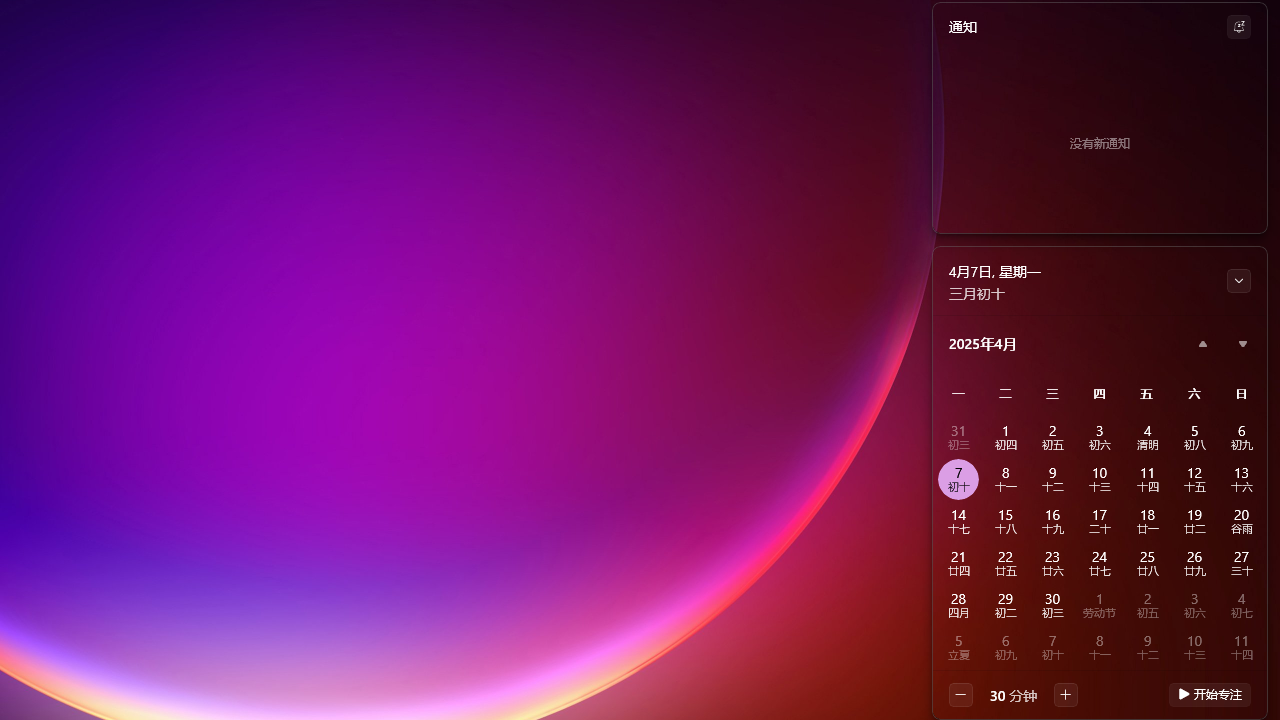Select May 5 立夏 date
1280x720 pixels.
pos(958,648)
